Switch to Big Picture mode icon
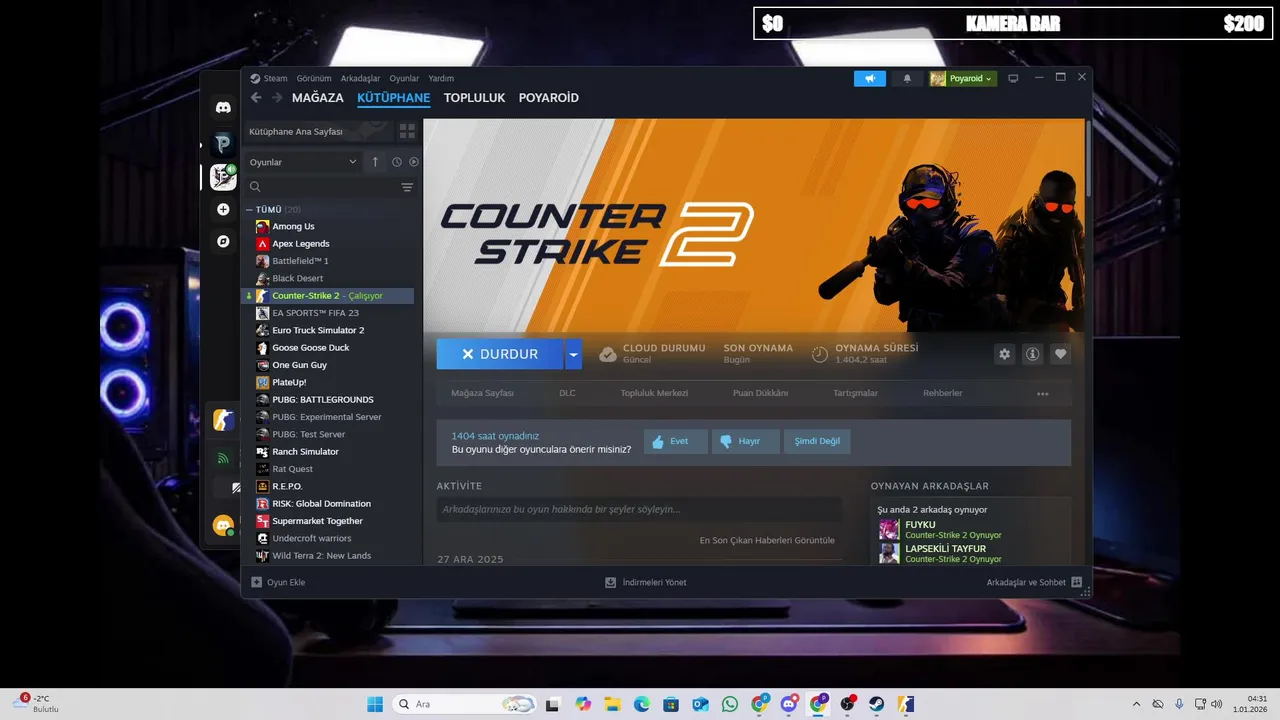The image size is (1280, 720). 1013,78
